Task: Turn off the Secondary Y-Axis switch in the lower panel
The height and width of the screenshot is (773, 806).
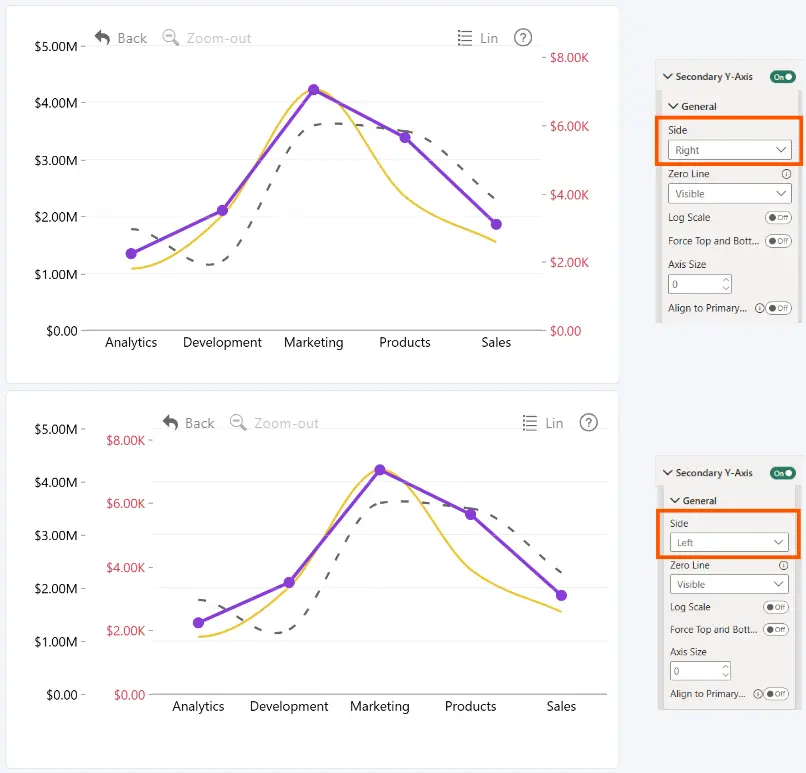Action: coord(782,473)
